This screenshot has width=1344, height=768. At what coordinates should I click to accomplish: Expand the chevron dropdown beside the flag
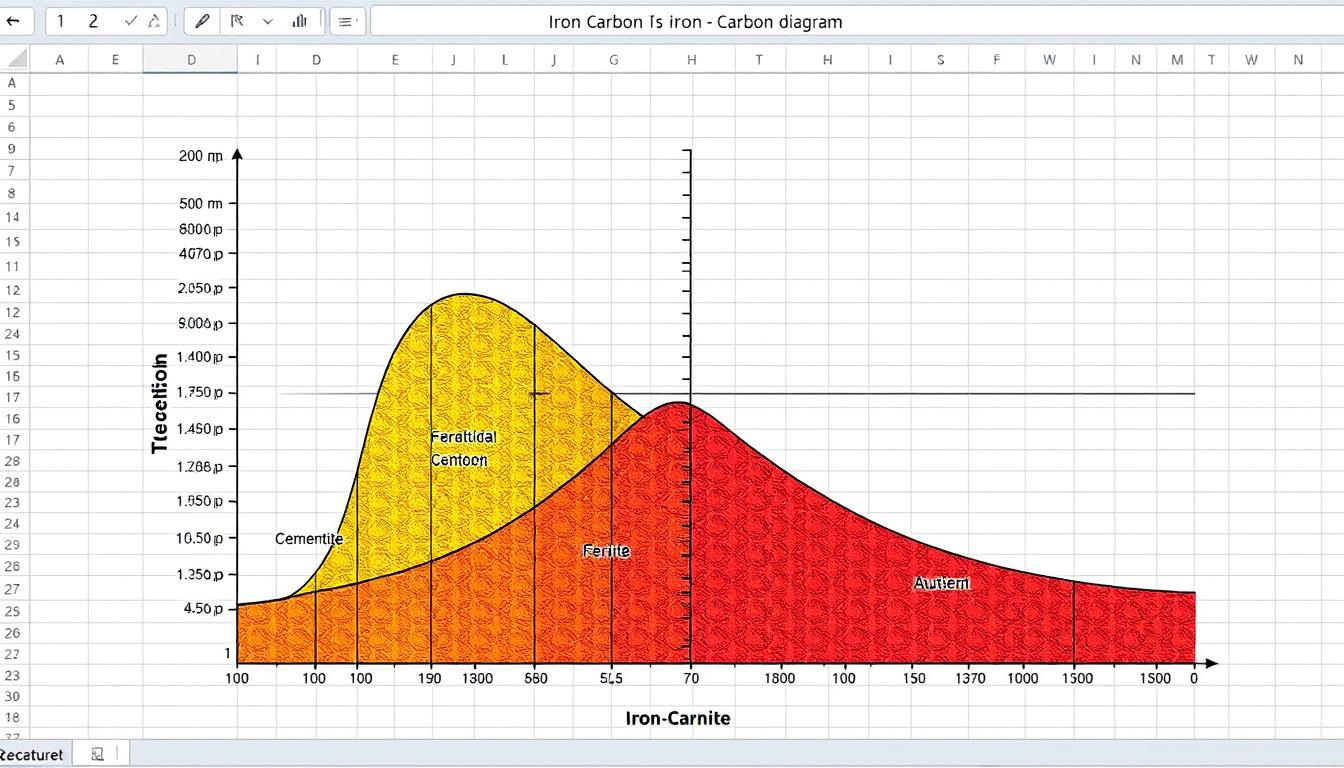pos(267,21)
